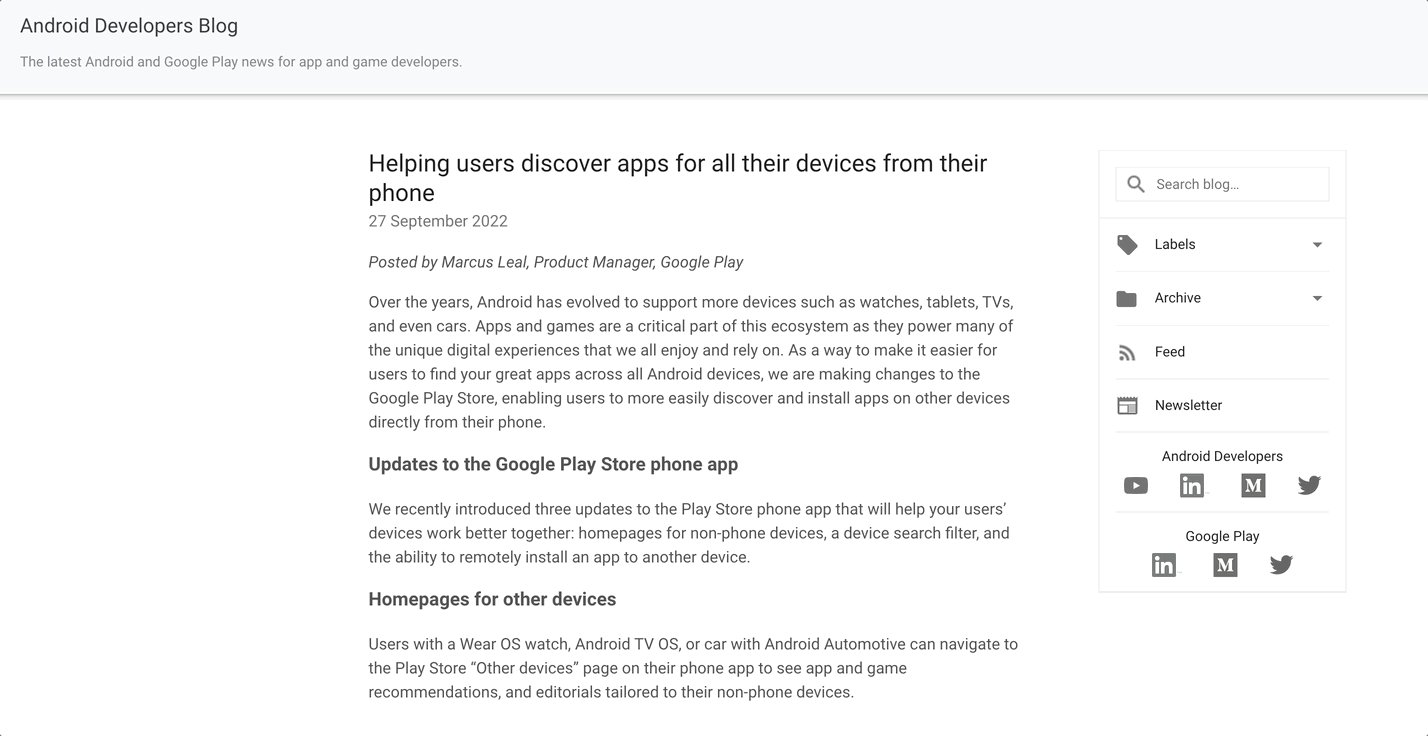Click the Updates to Google Play Store heading
This screenshot has width=1428, height=736.
553,464
